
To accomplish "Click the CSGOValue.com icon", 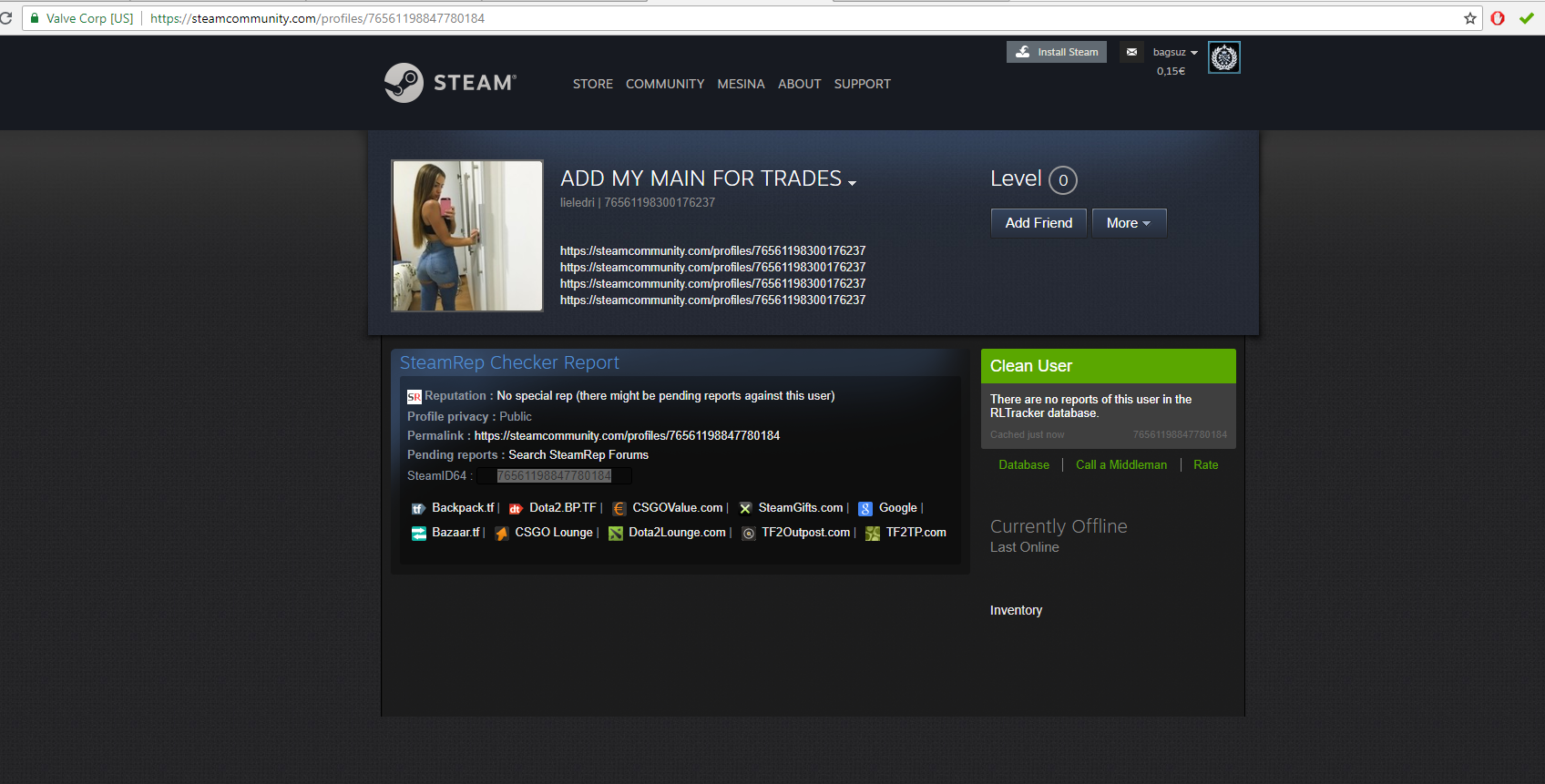I will (x=619, y=509).
